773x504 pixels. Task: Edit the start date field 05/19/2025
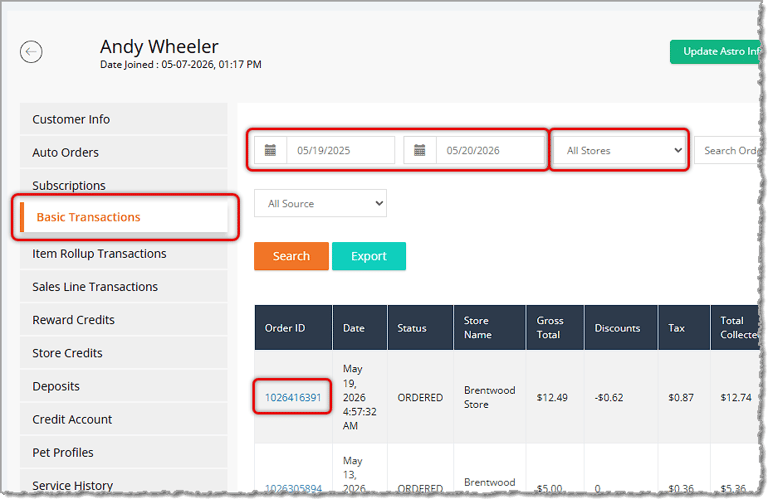[341, 150]
